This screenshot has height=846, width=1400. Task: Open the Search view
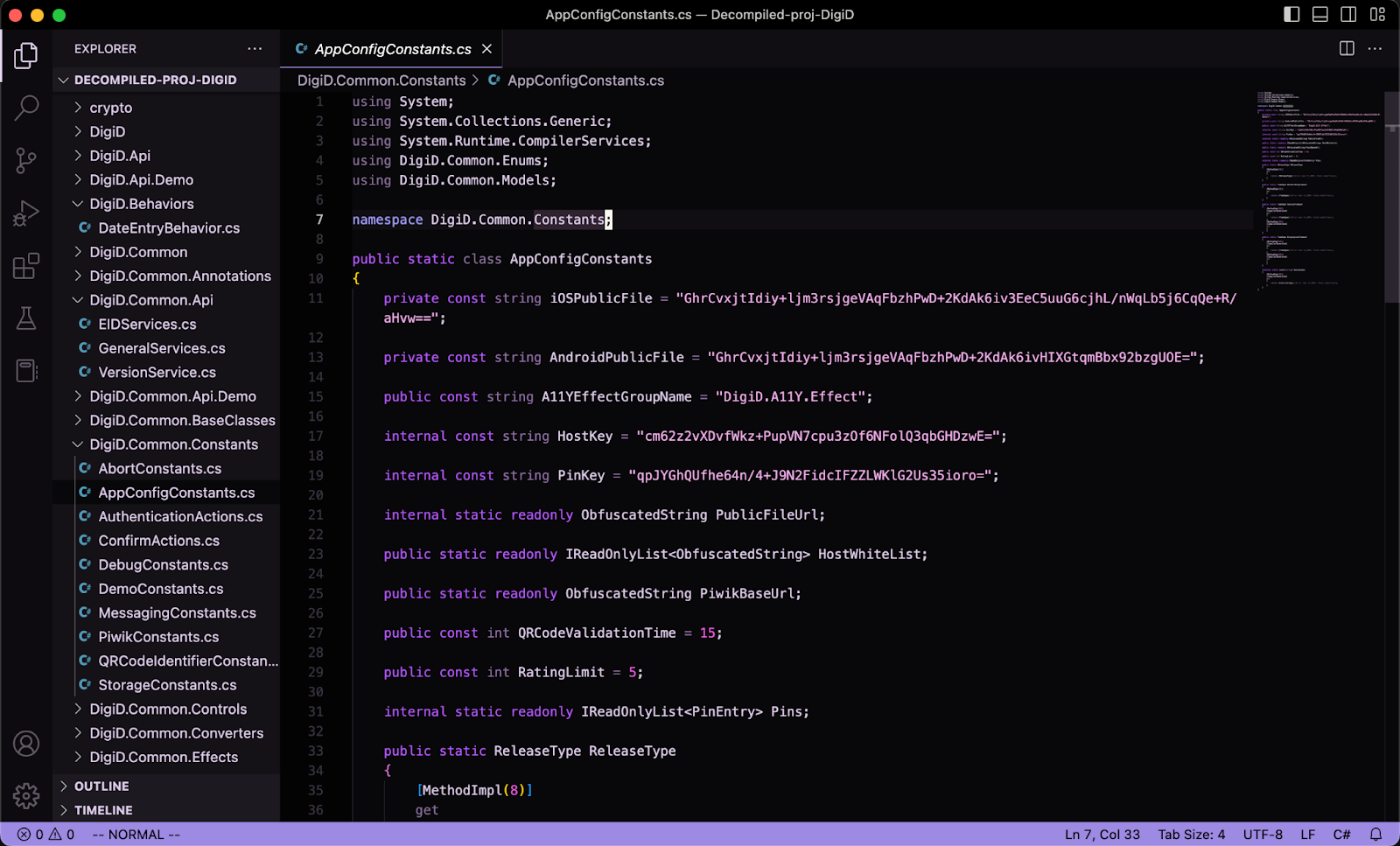point(26,108)
